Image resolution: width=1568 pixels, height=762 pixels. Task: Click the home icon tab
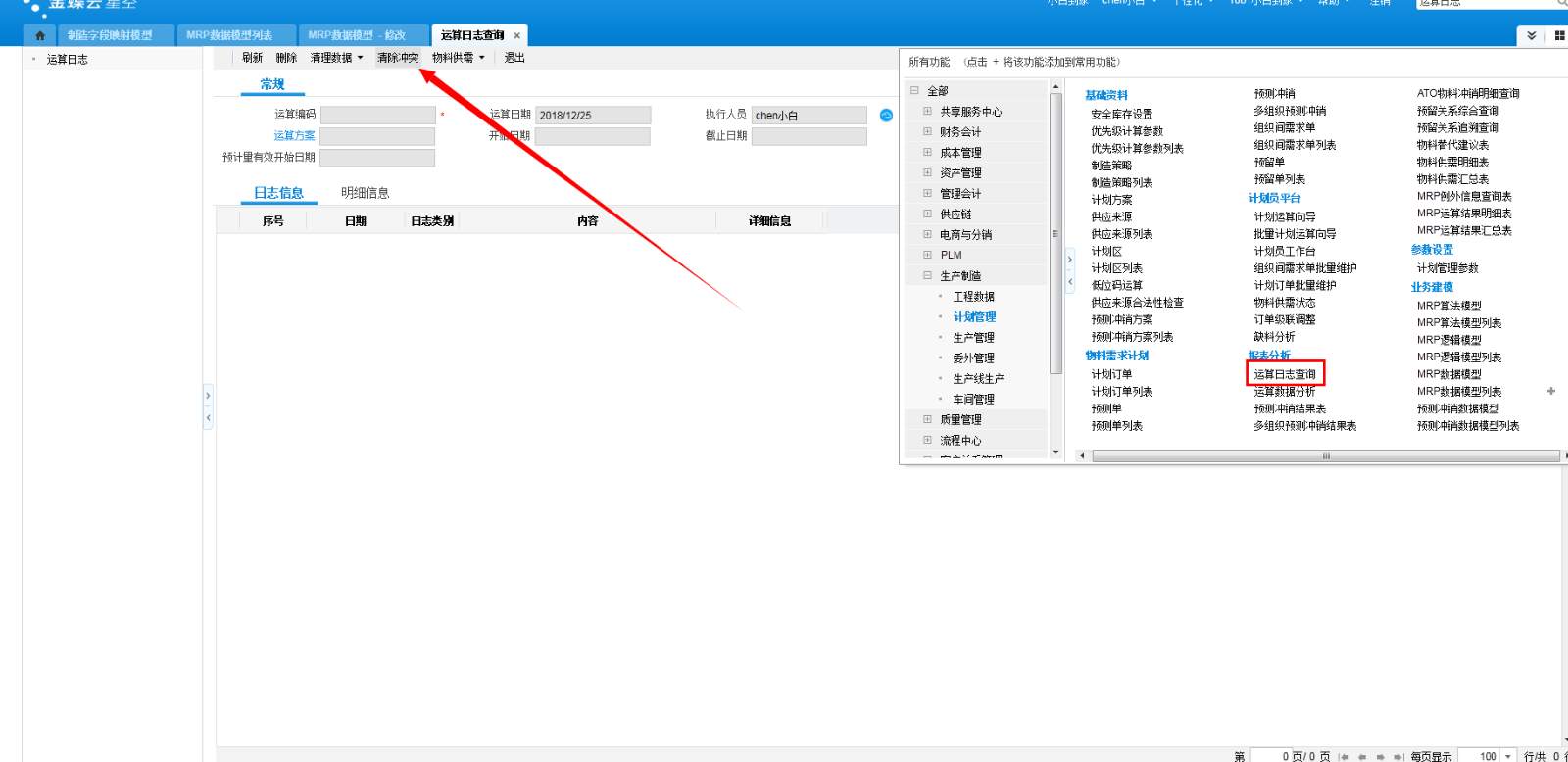[x=40, y=35]
